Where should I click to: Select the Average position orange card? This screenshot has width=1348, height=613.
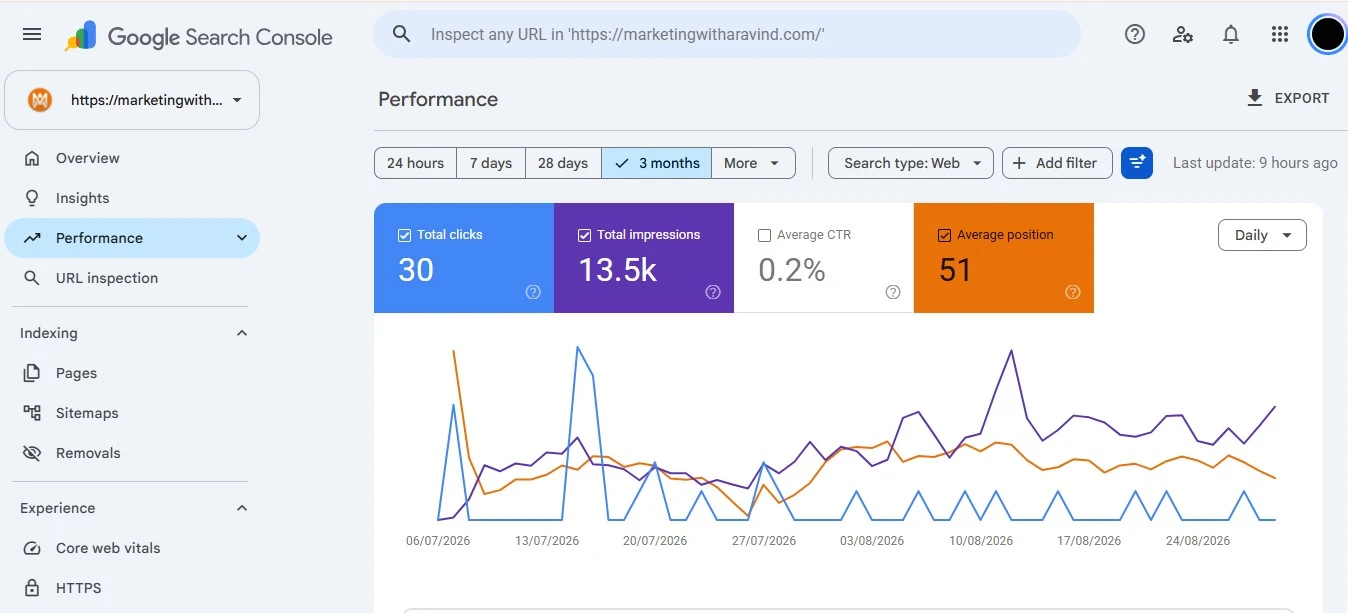1004,258
